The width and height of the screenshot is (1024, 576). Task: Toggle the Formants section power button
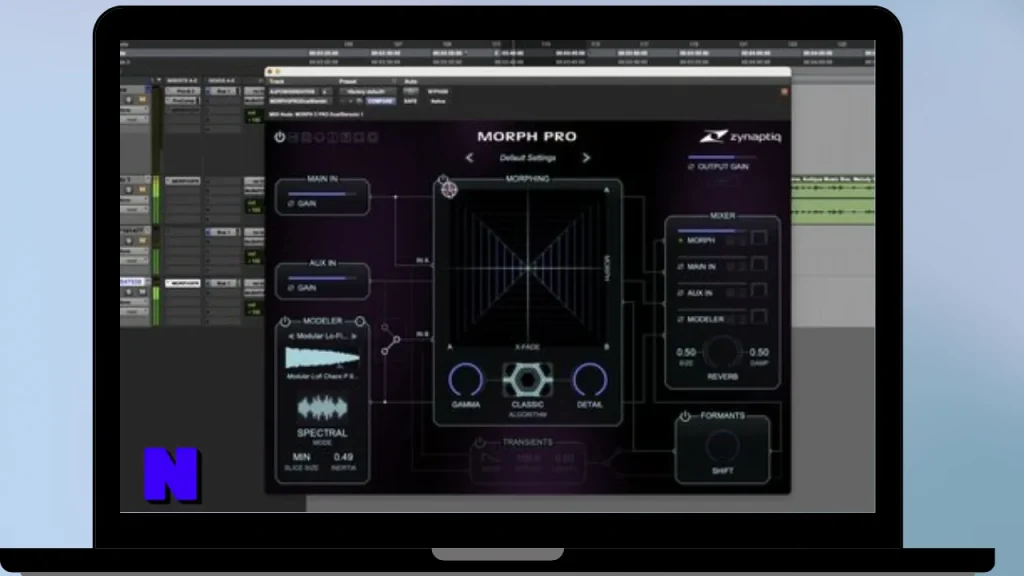coord(684,416)
